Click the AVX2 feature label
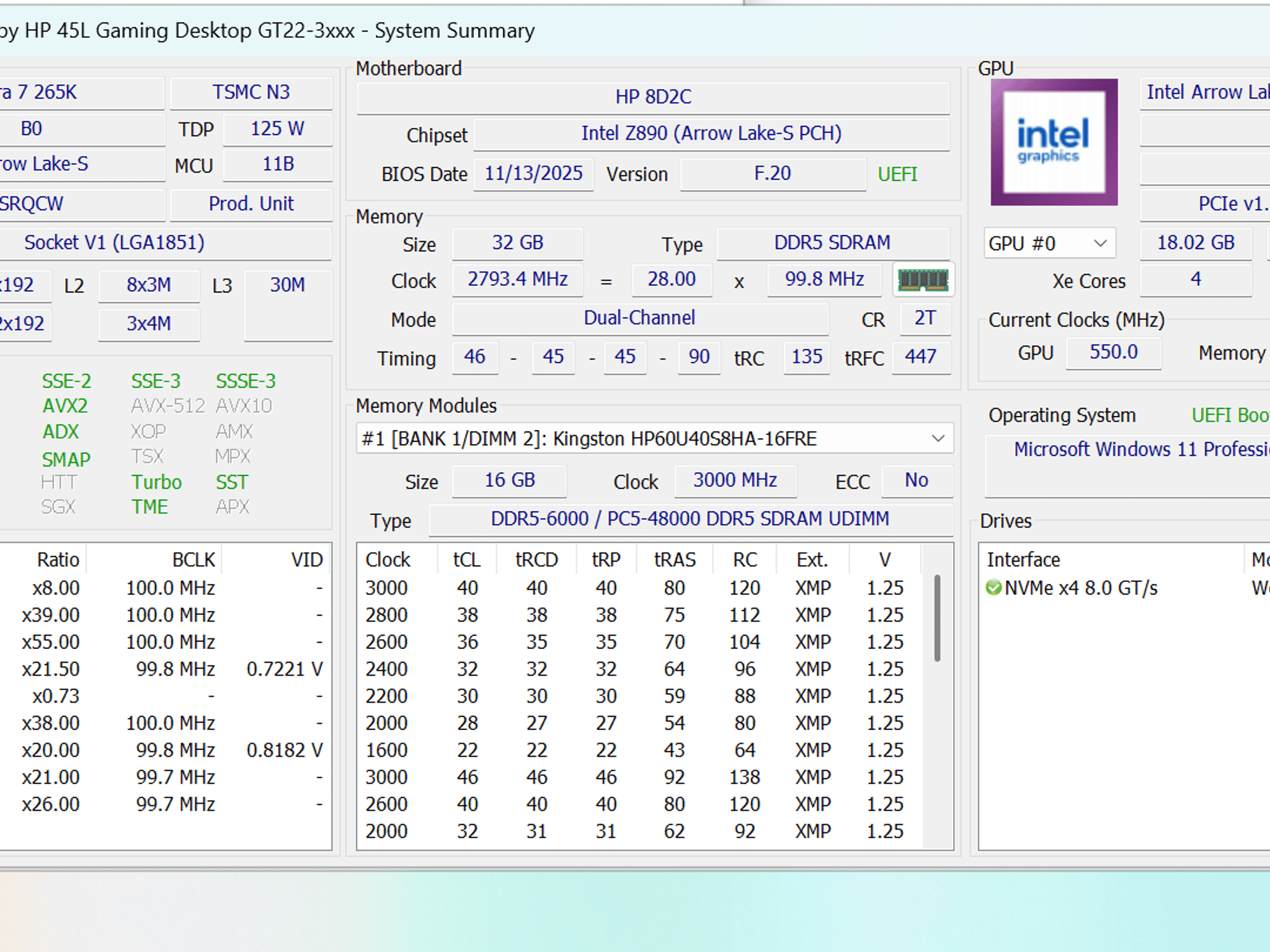 point(65,407)
